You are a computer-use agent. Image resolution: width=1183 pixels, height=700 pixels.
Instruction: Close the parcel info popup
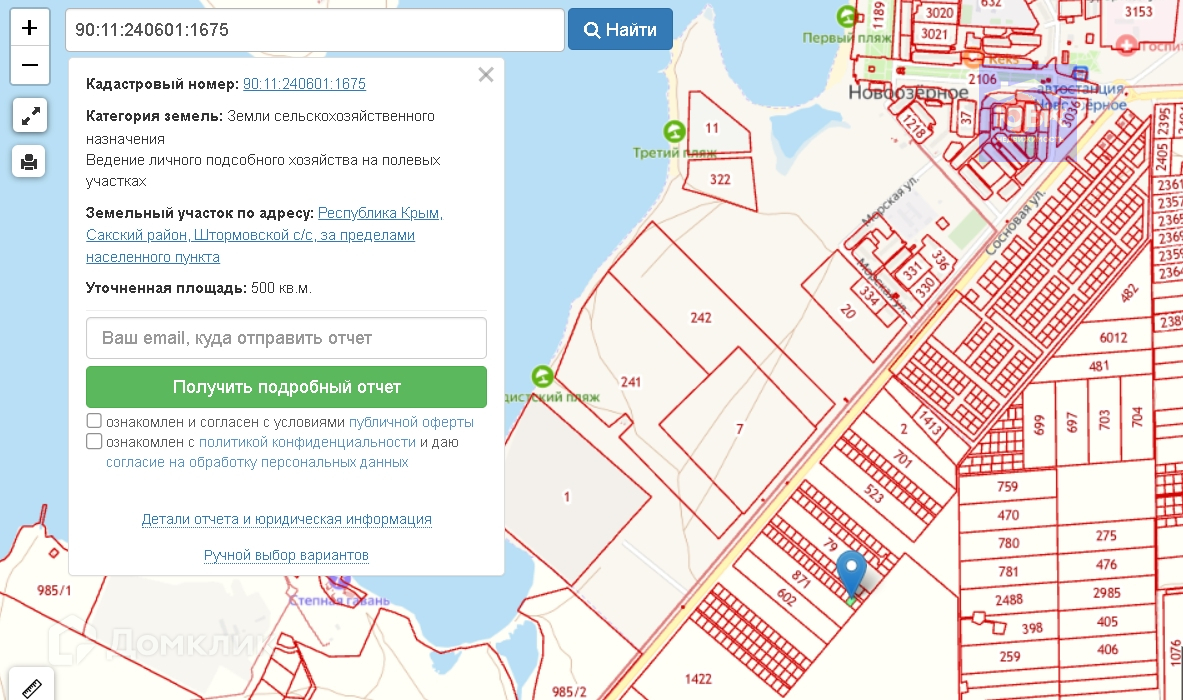(486, 75)
